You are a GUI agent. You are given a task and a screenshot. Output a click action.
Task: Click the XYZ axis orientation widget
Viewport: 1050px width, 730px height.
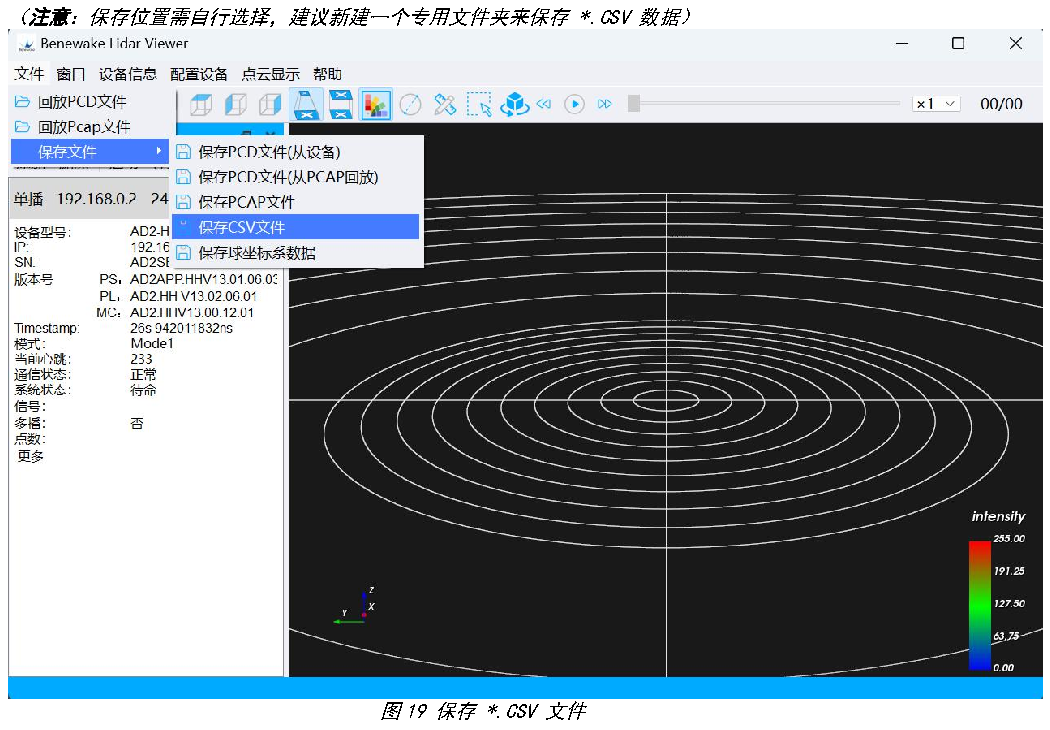354,607
